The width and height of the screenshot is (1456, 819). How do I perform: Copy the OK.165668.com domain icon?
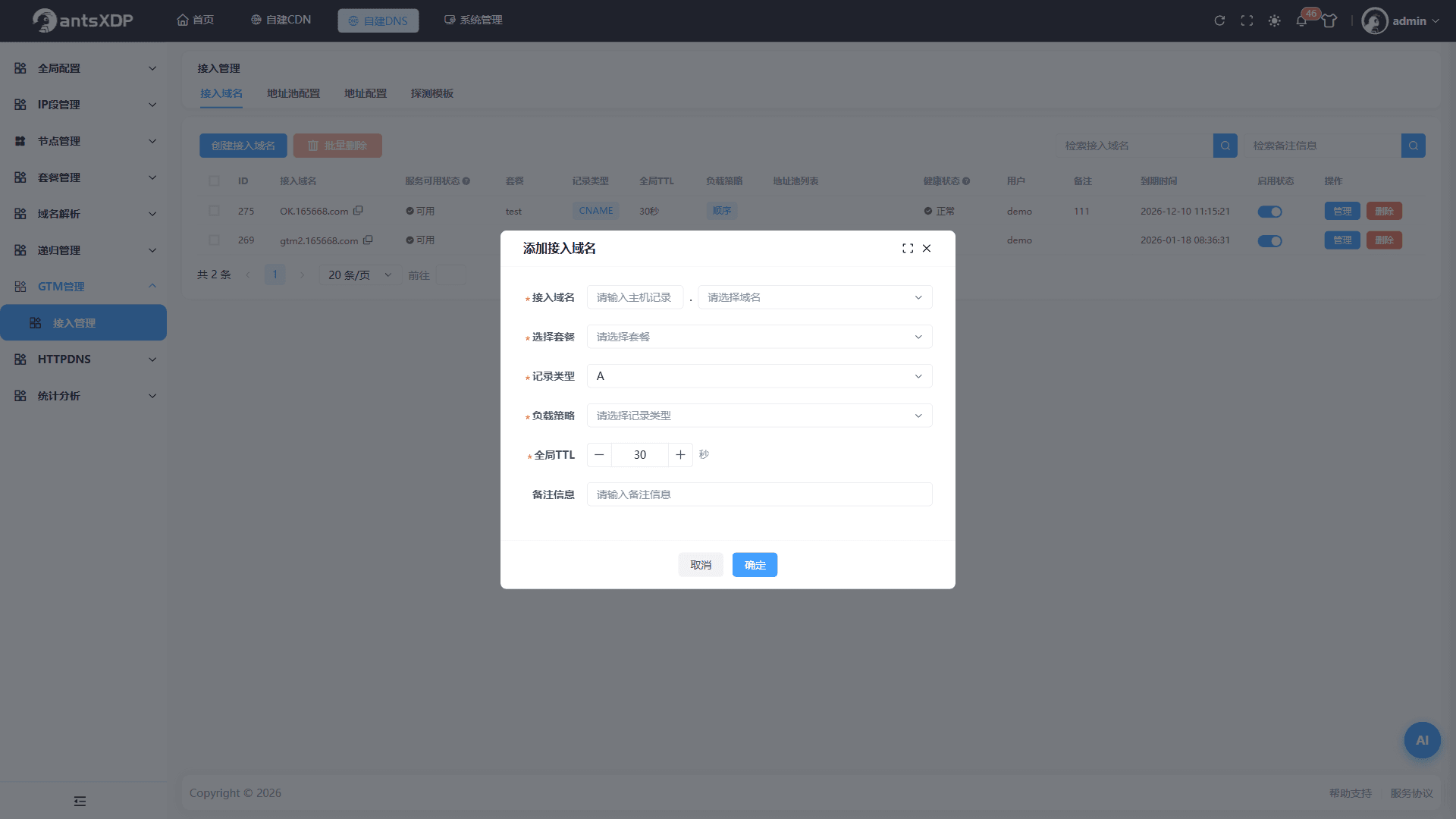[x=358, y=211]
